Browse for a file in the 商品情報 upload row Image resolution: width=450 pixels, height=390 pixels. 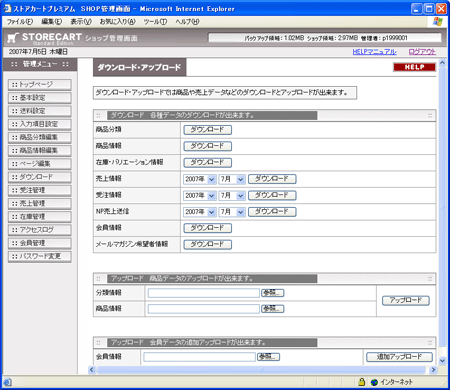tap(273, 309)
